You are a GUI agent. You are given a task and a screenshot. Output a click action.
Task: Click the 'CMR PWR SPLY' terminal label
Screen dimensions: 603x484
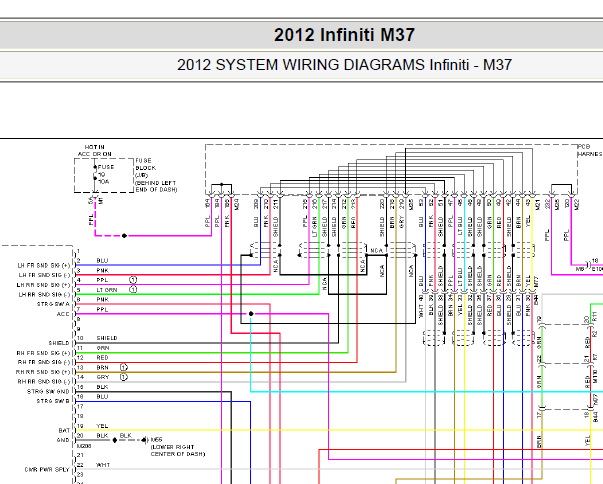pyautogui.click(x=47, y=469)
